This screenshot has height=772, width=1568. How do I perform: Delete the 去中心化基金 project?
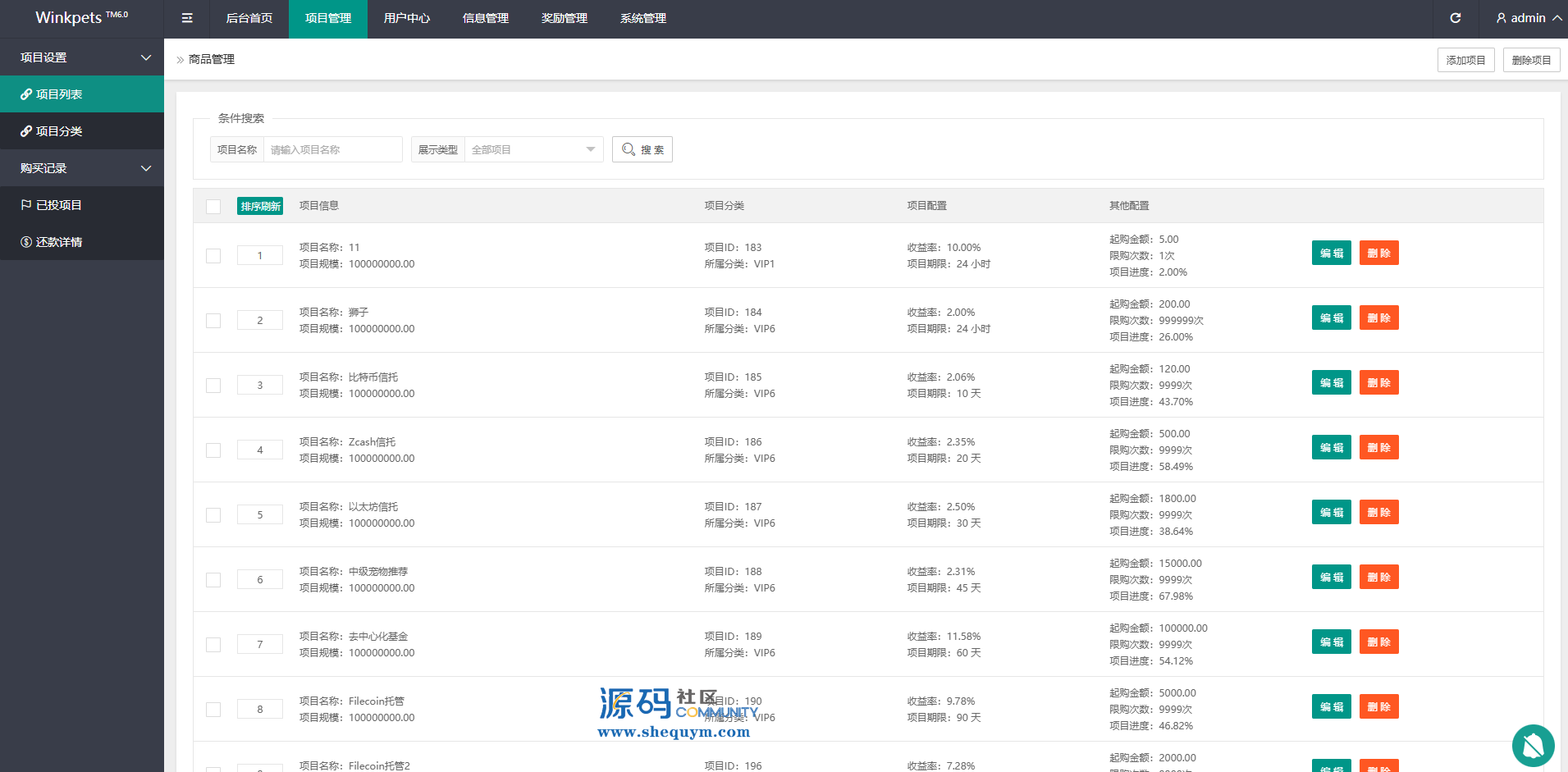pyautogui.click(x=1378, y=642)
